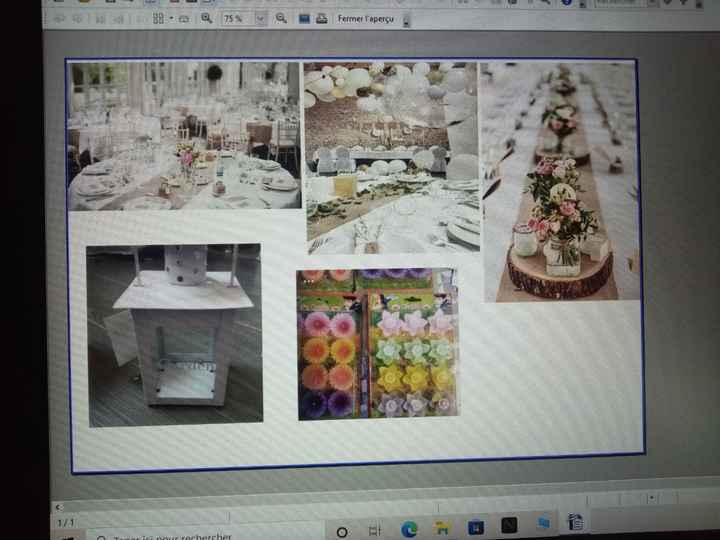Open Task View on the taskbar
Image resolution: width=720 pixels, height=540 pixels.
point(374,531)
